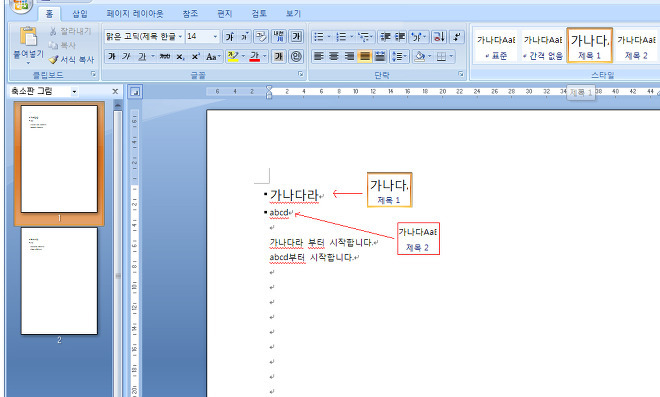Select 서식 복사 format painter brush
Screen dimensions: 660x397
click(x=53, y=60)
